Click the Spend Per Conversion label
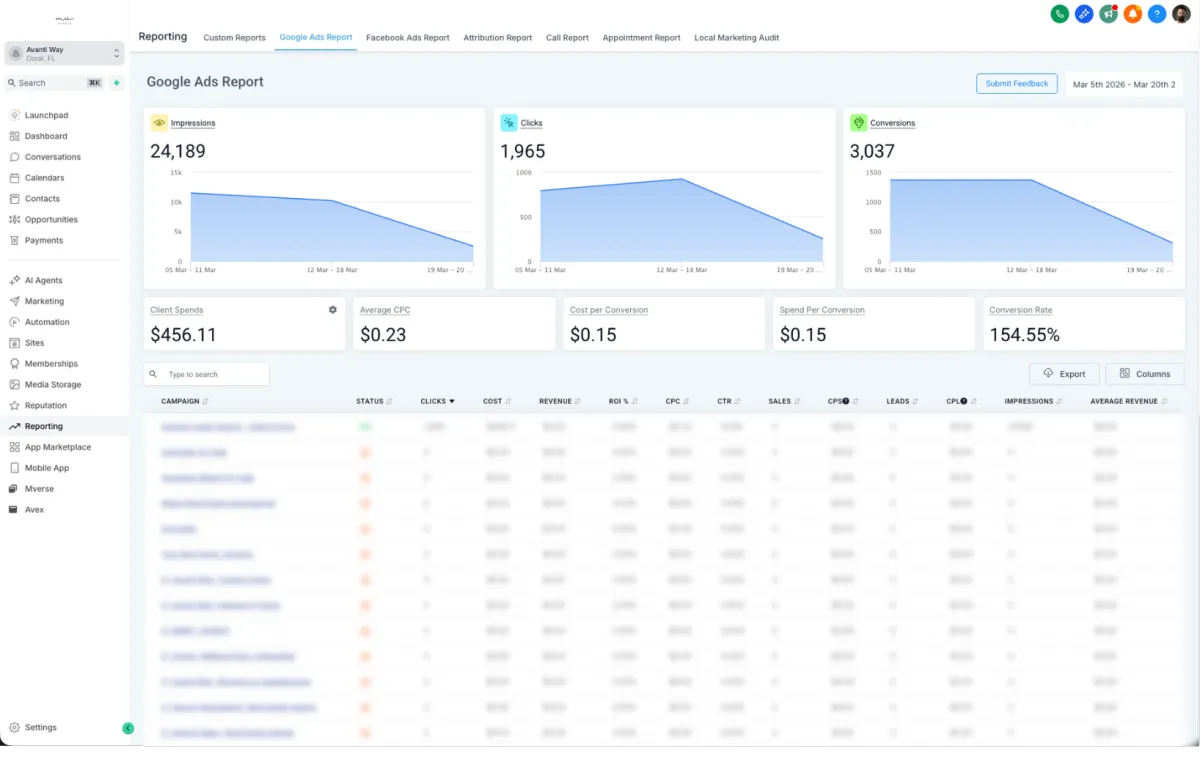1200x759 pixels. pos(822,310)
